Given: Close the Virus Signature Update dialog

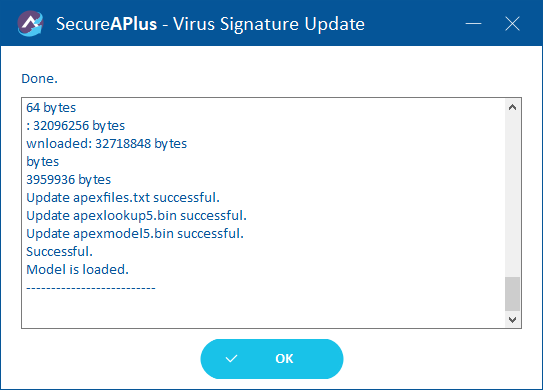Looking at the screenshot, I should pos(512,24).
